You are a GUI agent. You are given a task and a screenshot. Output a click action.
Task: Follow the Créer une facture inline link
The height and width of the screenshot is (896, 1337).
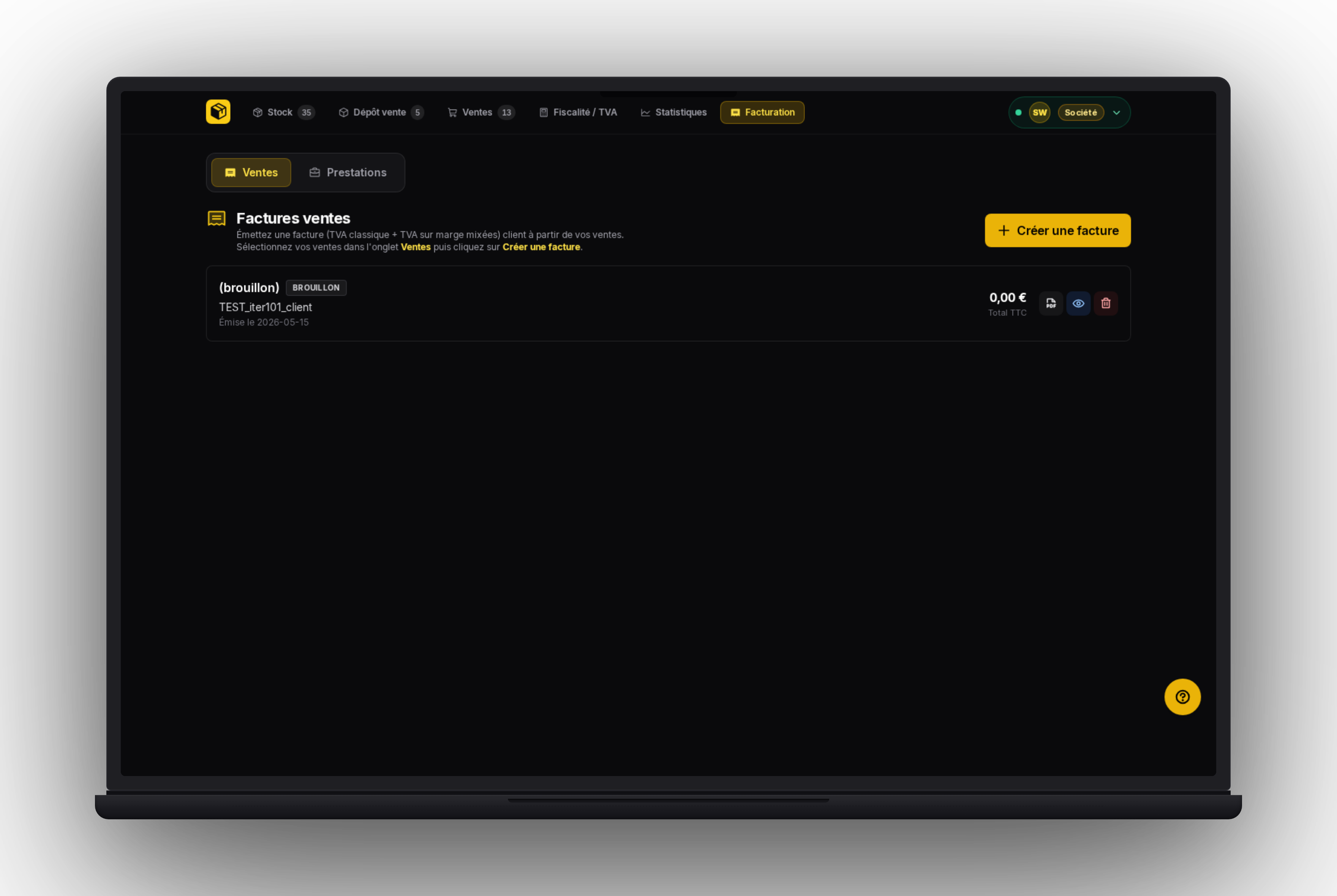pyautogui.click(x=541, y=247)
